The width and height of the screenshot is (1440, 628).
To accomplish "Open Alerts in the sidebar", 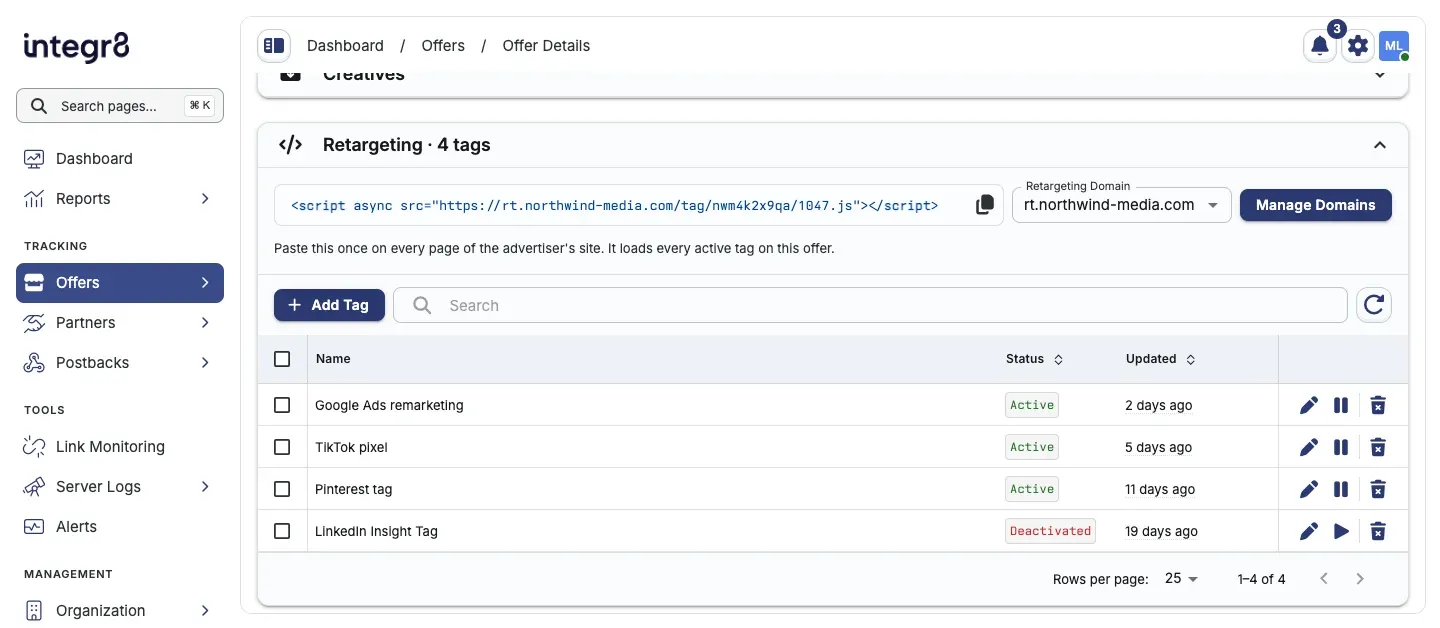I will (x=120, y=526).
